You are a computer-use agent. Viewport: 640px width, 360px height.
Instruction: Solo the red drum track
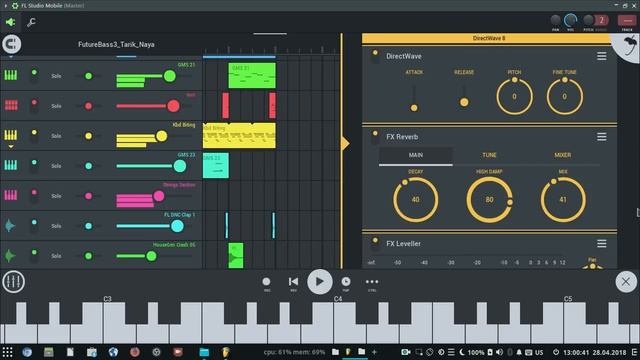(x=56, y=106)
